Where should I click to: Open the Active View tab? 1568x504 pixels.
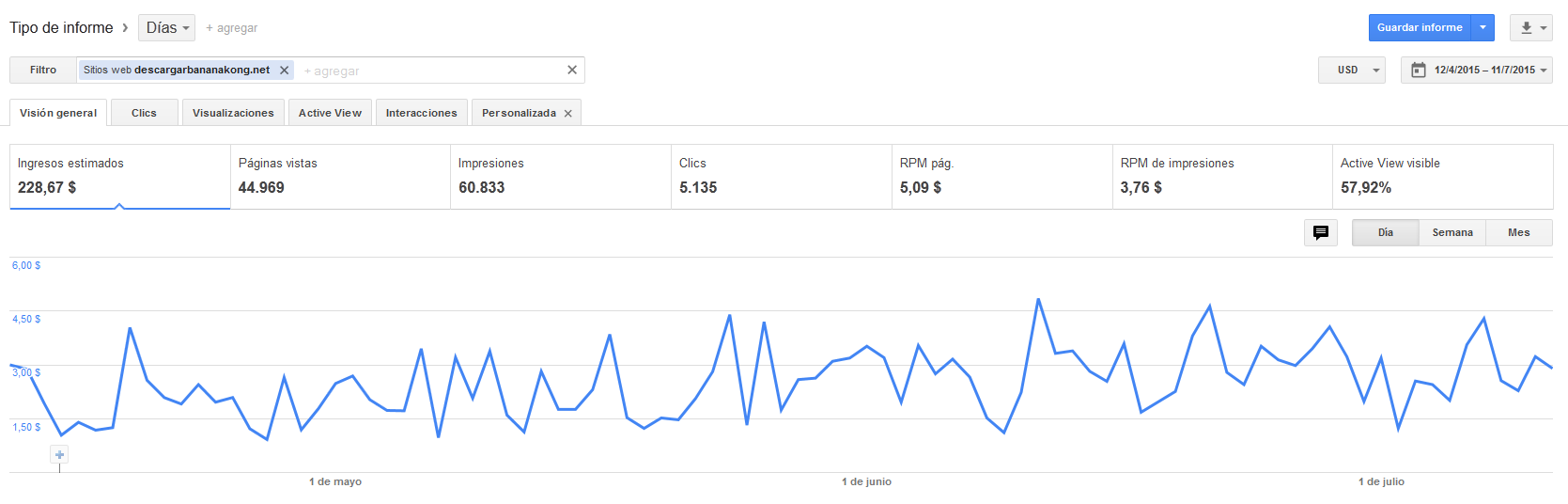(330, 113)
